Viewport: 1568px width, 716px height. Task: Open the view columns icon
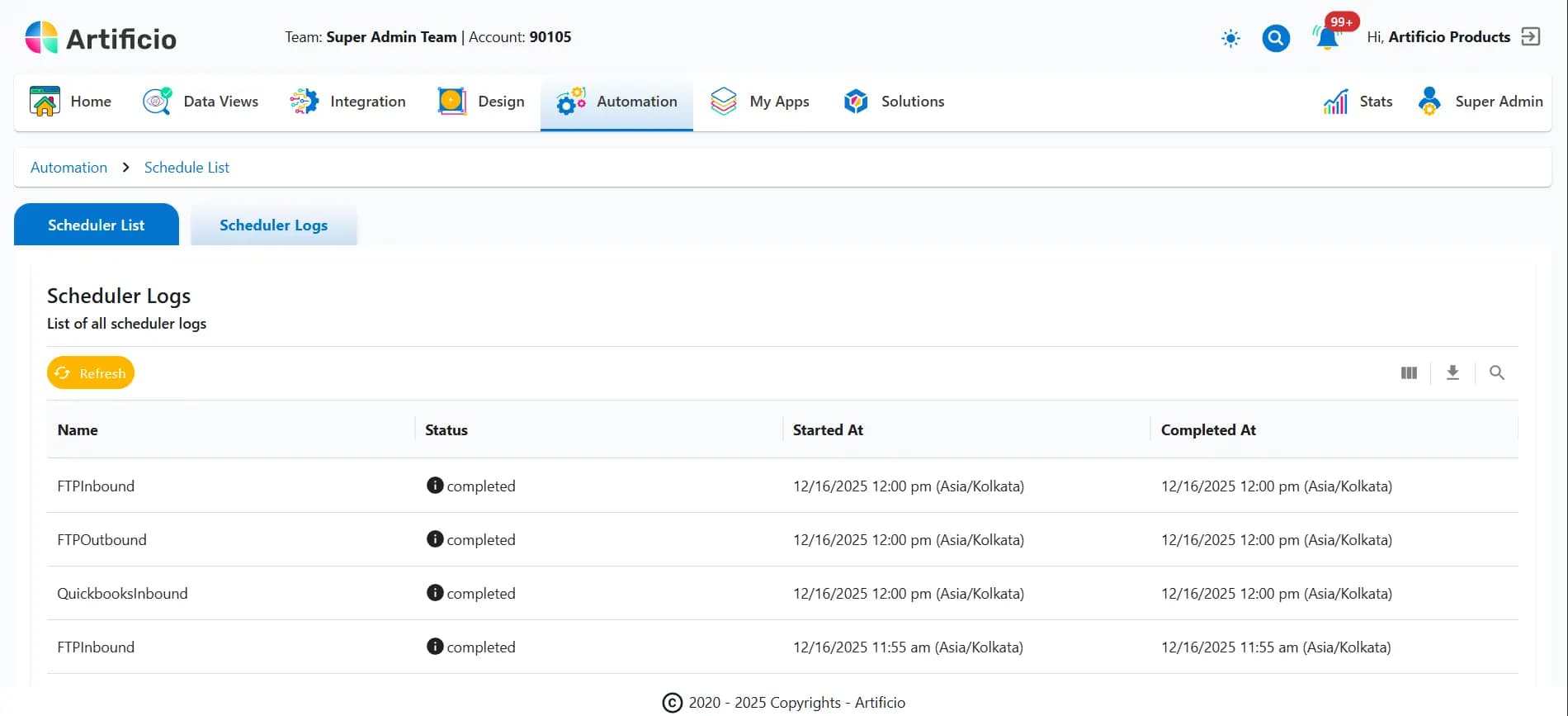(x=1409, y=373)
